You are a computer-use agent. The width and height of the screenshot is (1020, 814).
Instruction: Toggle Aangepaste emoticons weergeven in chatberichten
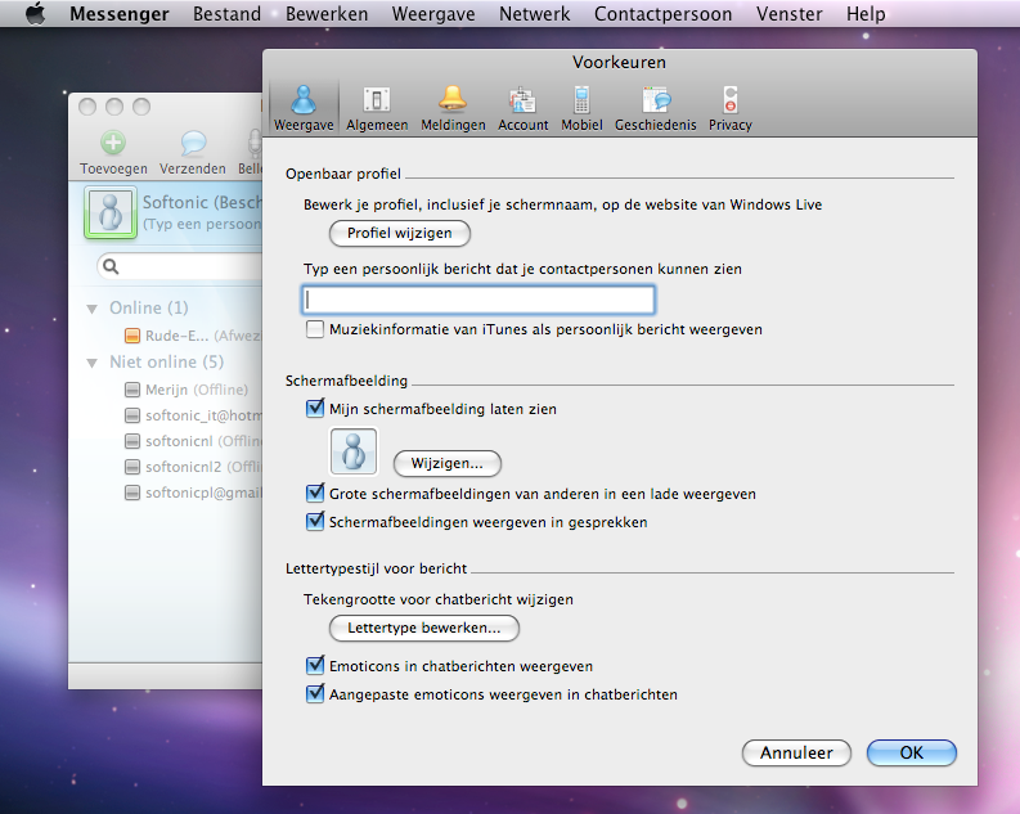pos(315,693)
